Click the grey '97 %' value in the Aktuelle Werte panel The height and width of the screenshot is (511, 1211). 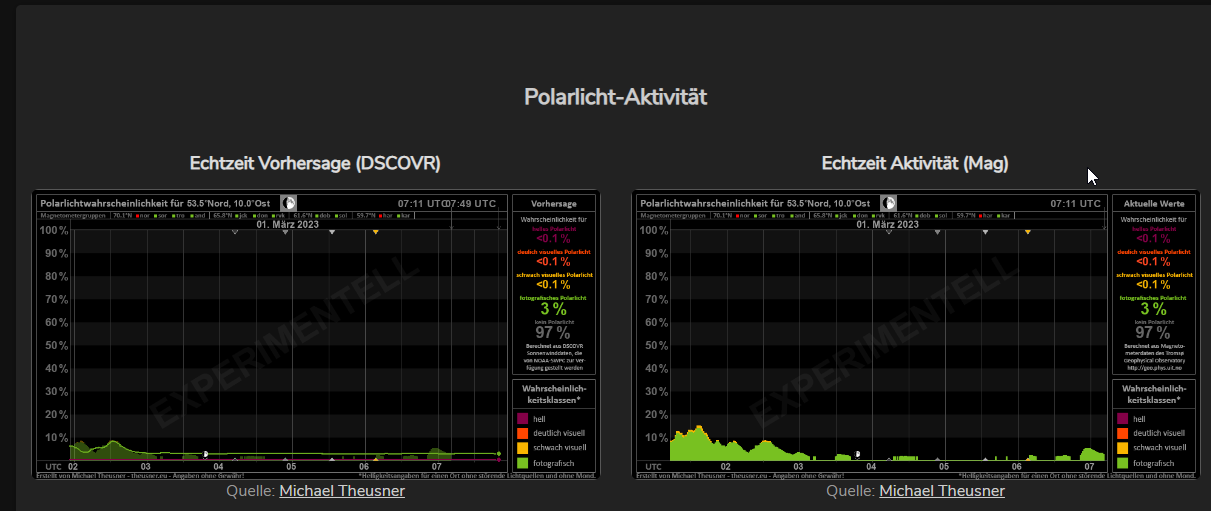click(x=1153, y=333)
